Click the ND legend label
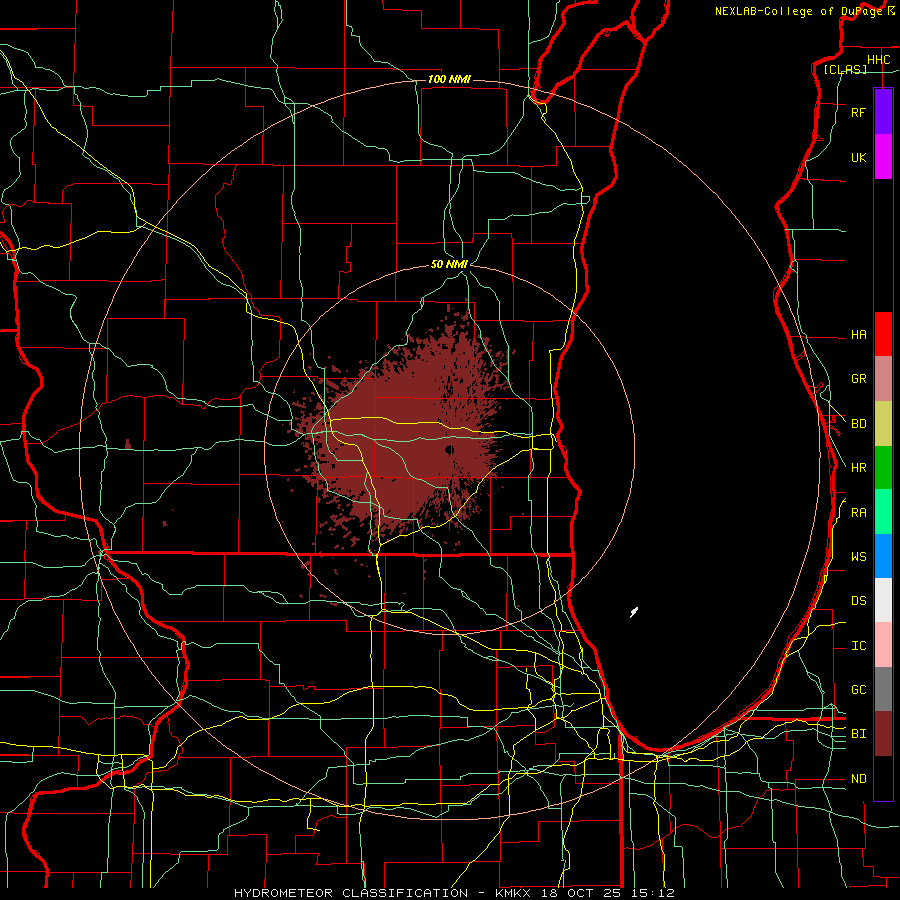The height and width of the screenshot is (900, 900). tap(858, 779)
